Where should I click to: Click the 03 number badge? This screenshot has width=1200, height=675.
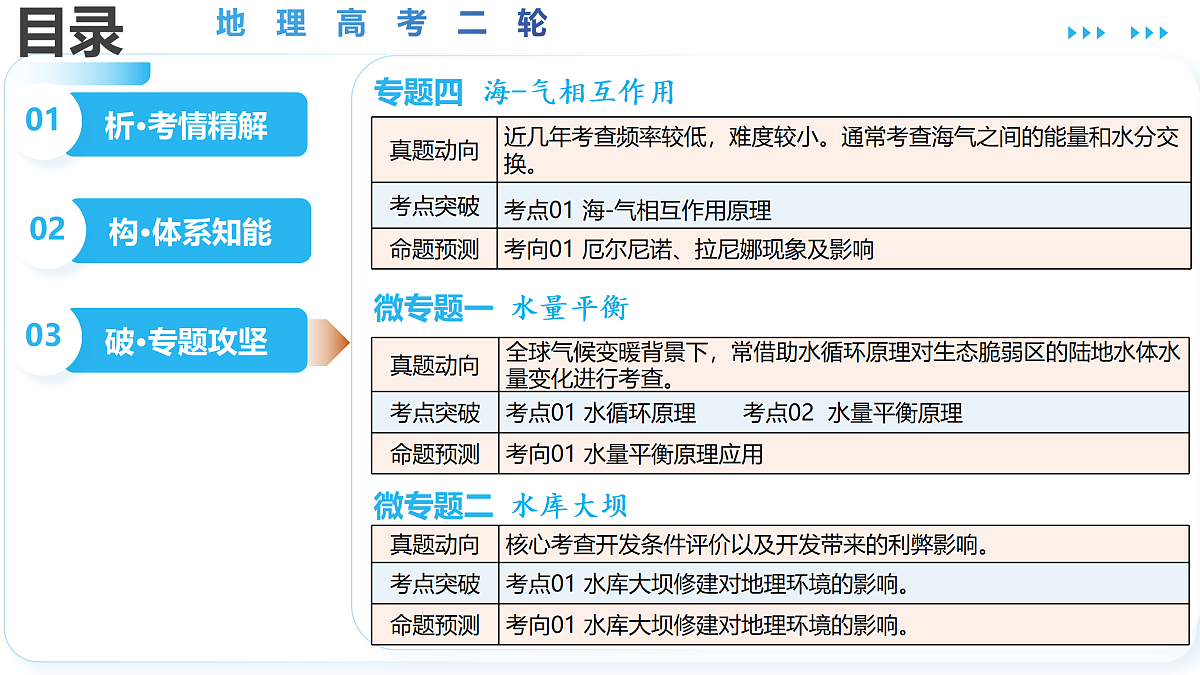pyautogui.click(x=44, y=335)
